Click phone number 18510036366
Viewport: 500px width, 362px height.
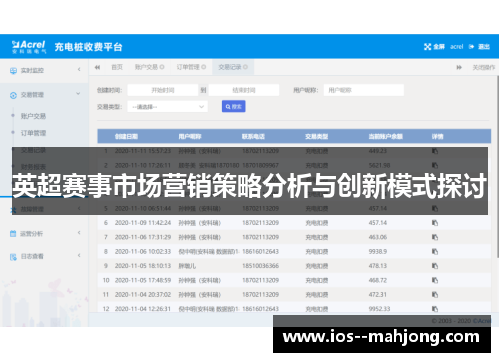click(260, 266)
